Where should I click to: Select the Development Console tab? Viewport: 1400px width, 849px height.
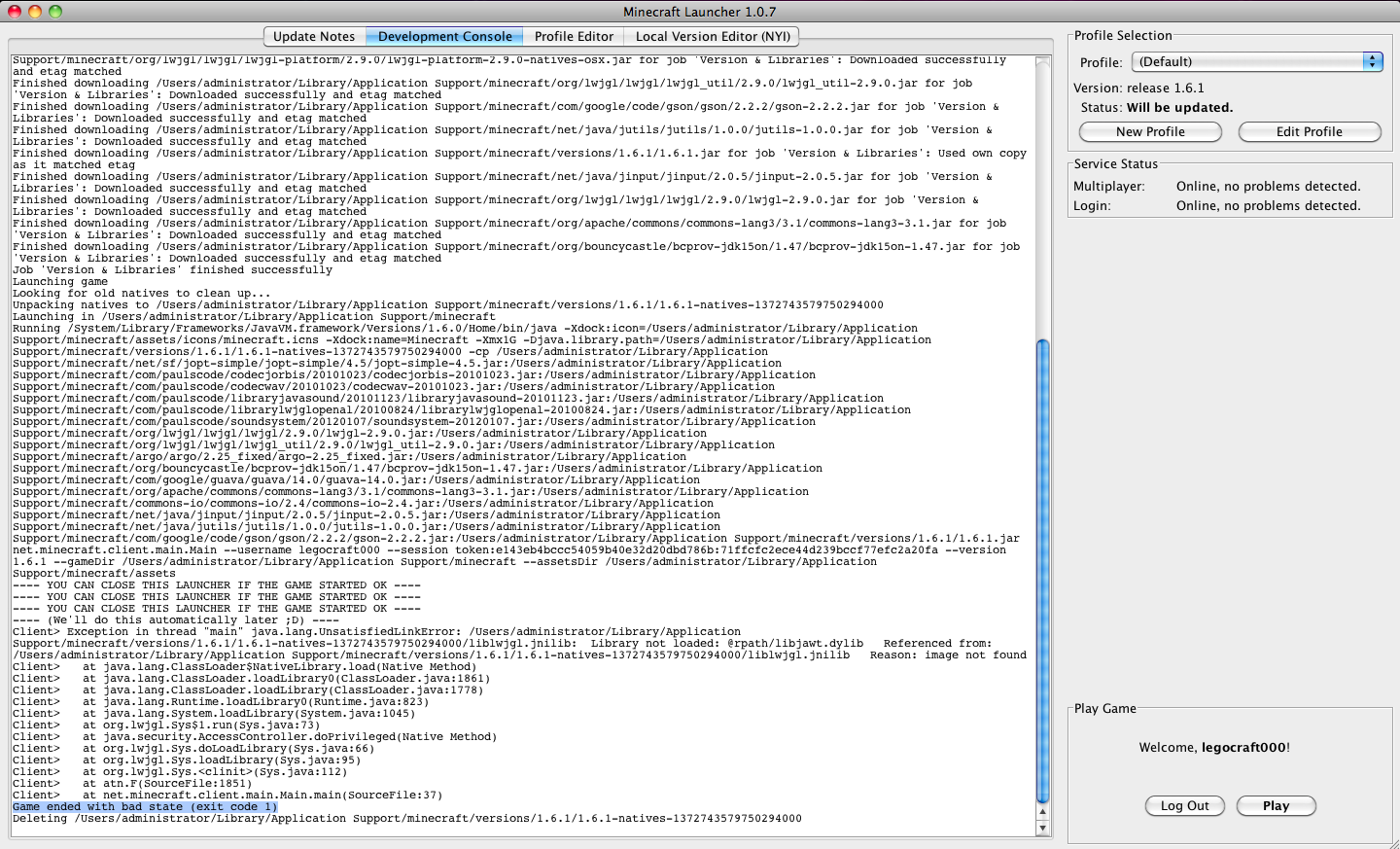(x=445, y=37)
